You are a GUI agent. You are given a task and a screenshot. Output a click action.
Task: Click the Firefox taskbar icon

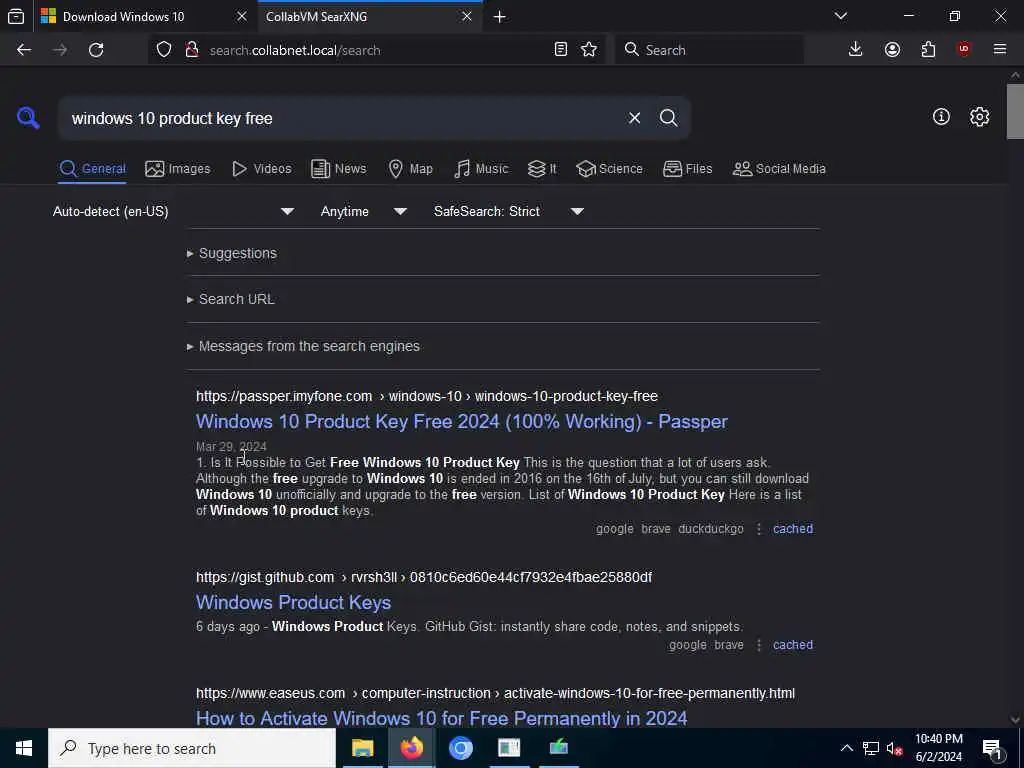411,748
